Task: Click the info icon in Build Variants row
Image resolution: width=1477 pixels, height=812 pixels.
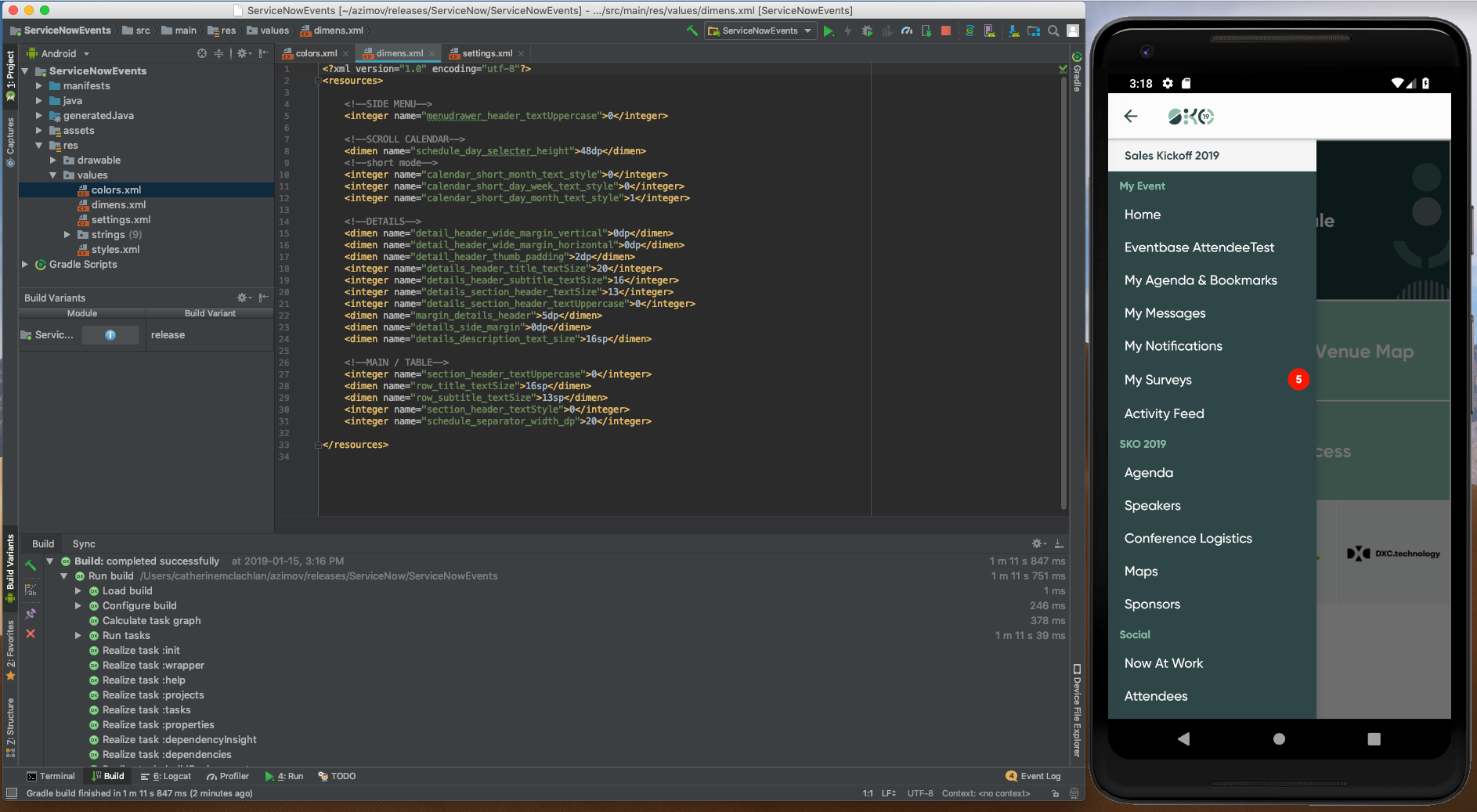Action: 110,335
